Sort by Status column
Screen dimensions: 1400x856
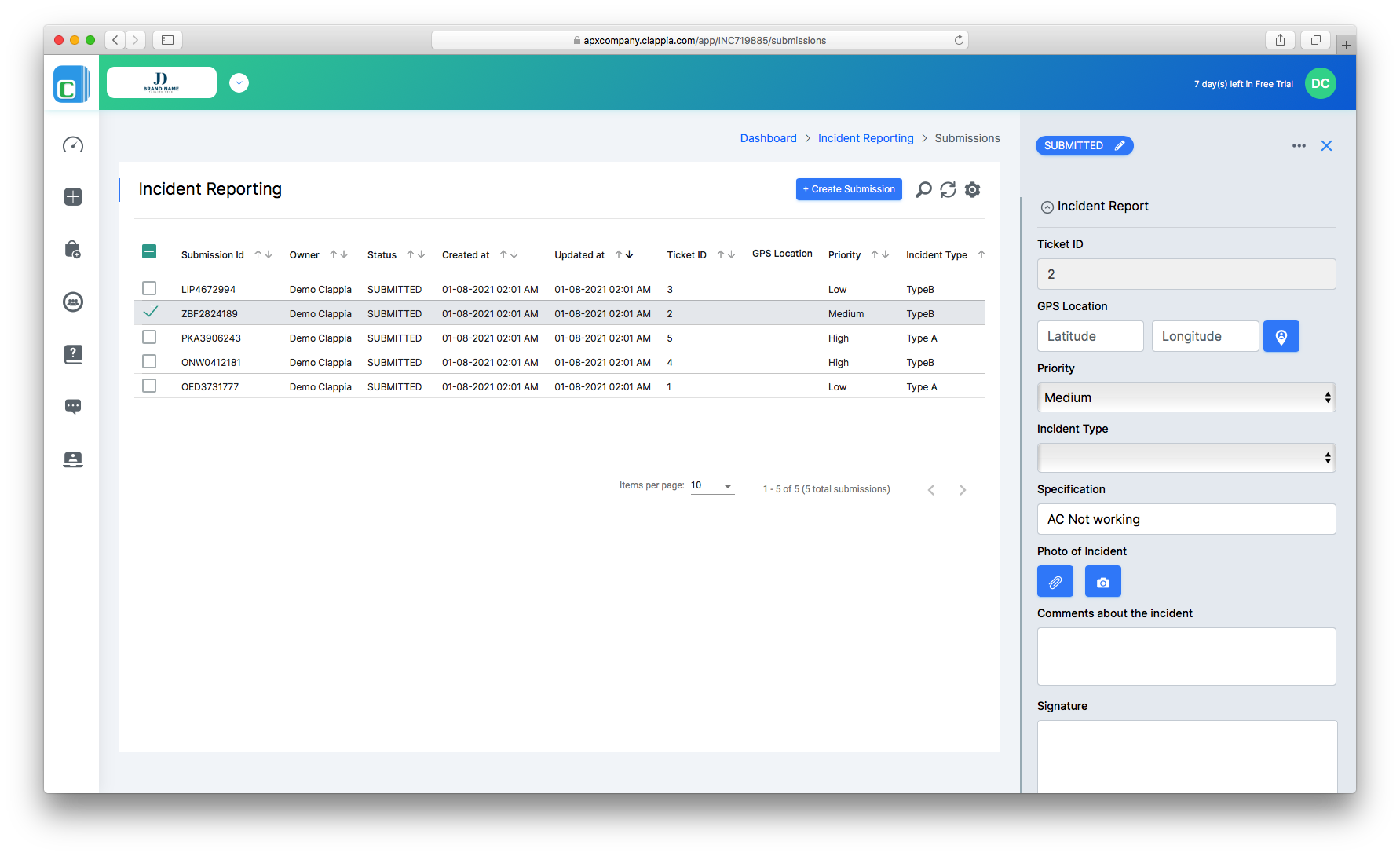pos(415,254)
